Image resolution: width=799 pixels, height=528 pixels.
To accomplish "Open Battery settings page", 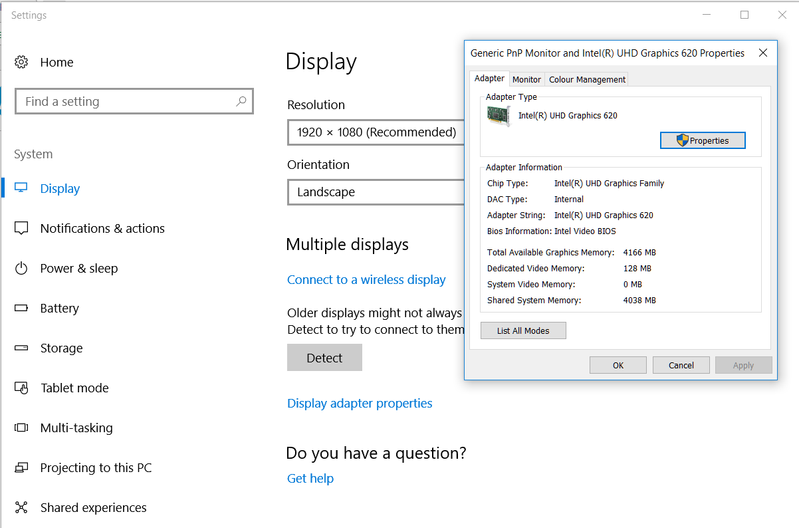I will (60, 308).
